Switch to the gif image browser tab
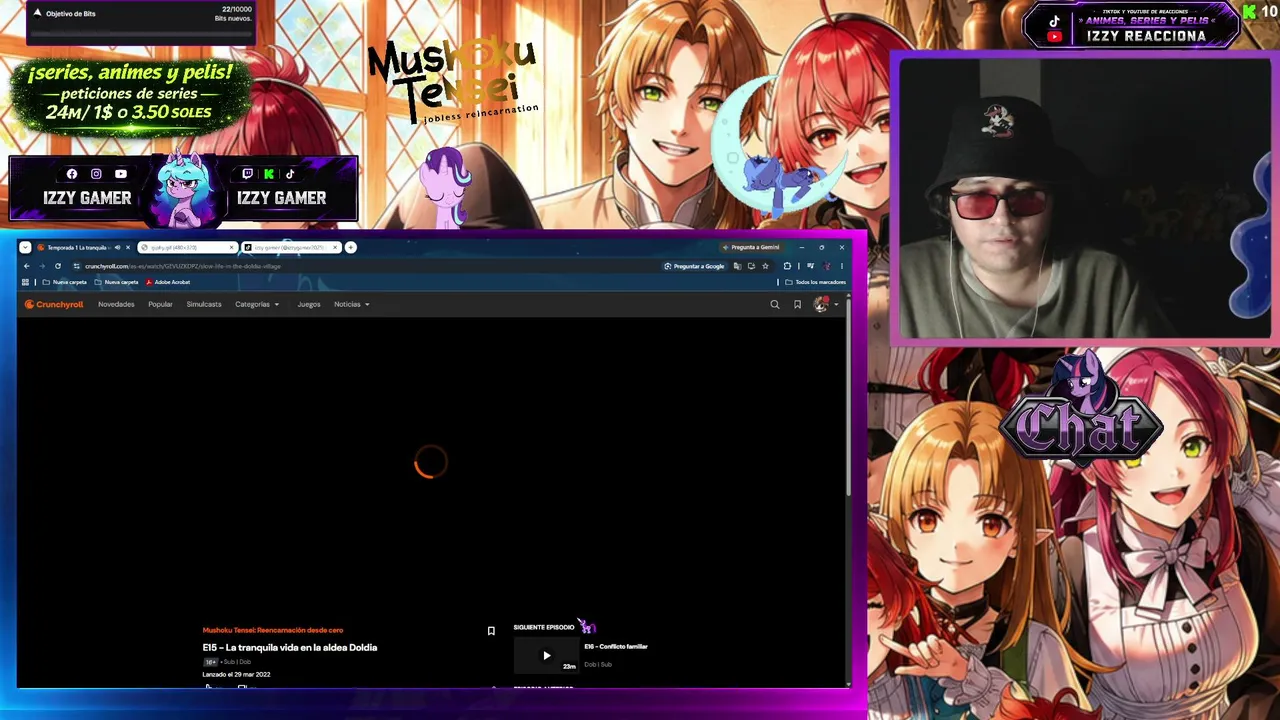The height and width of the screenshot is (720, 1280). 187,247
